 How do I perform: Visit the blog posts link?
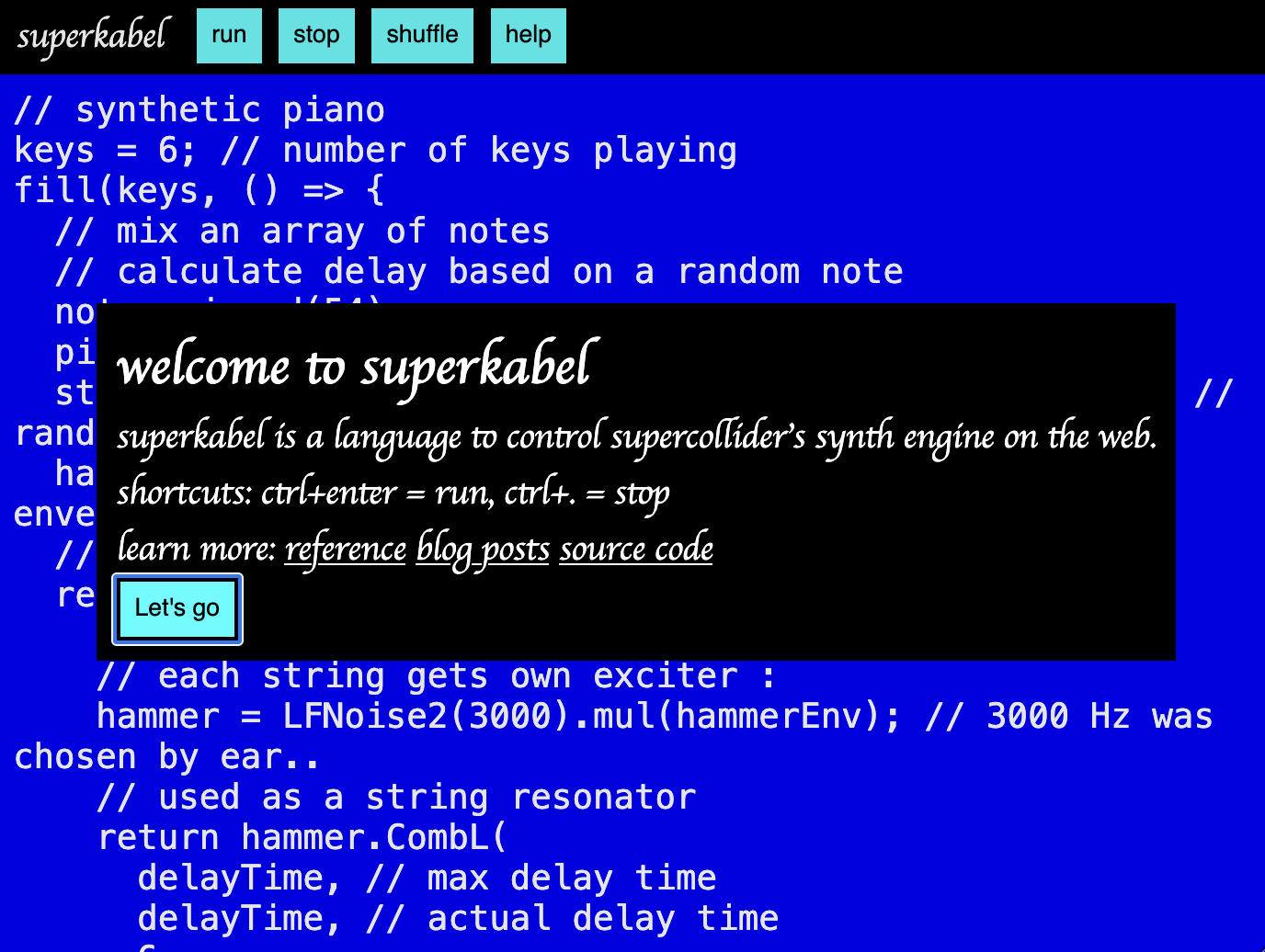[483, 549]
